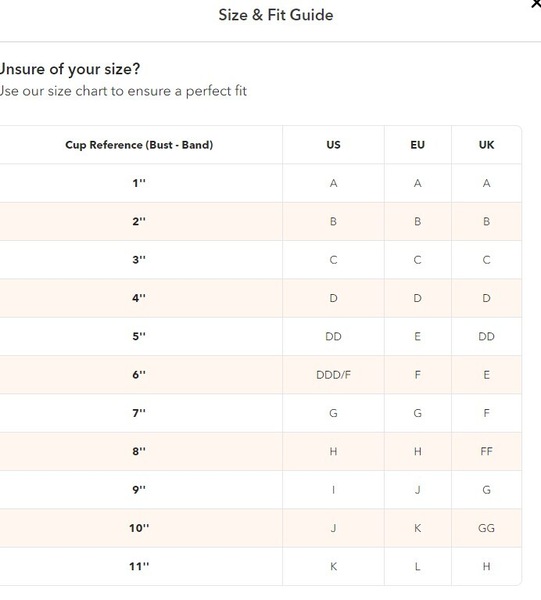This screenshot has height=600, width=541.
Task: Click the DDD/F cell in US column
Action: [x=333, y=375]
